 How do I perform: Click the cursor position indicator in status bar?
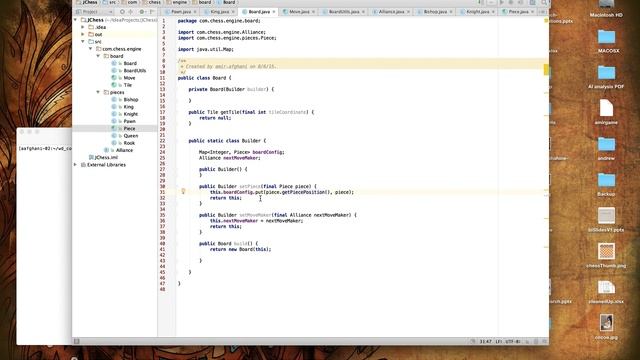(x=486, y=341)
